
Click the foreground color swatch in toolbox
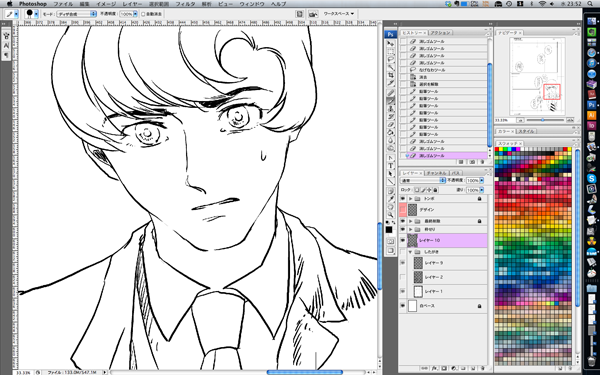(389, 230)
